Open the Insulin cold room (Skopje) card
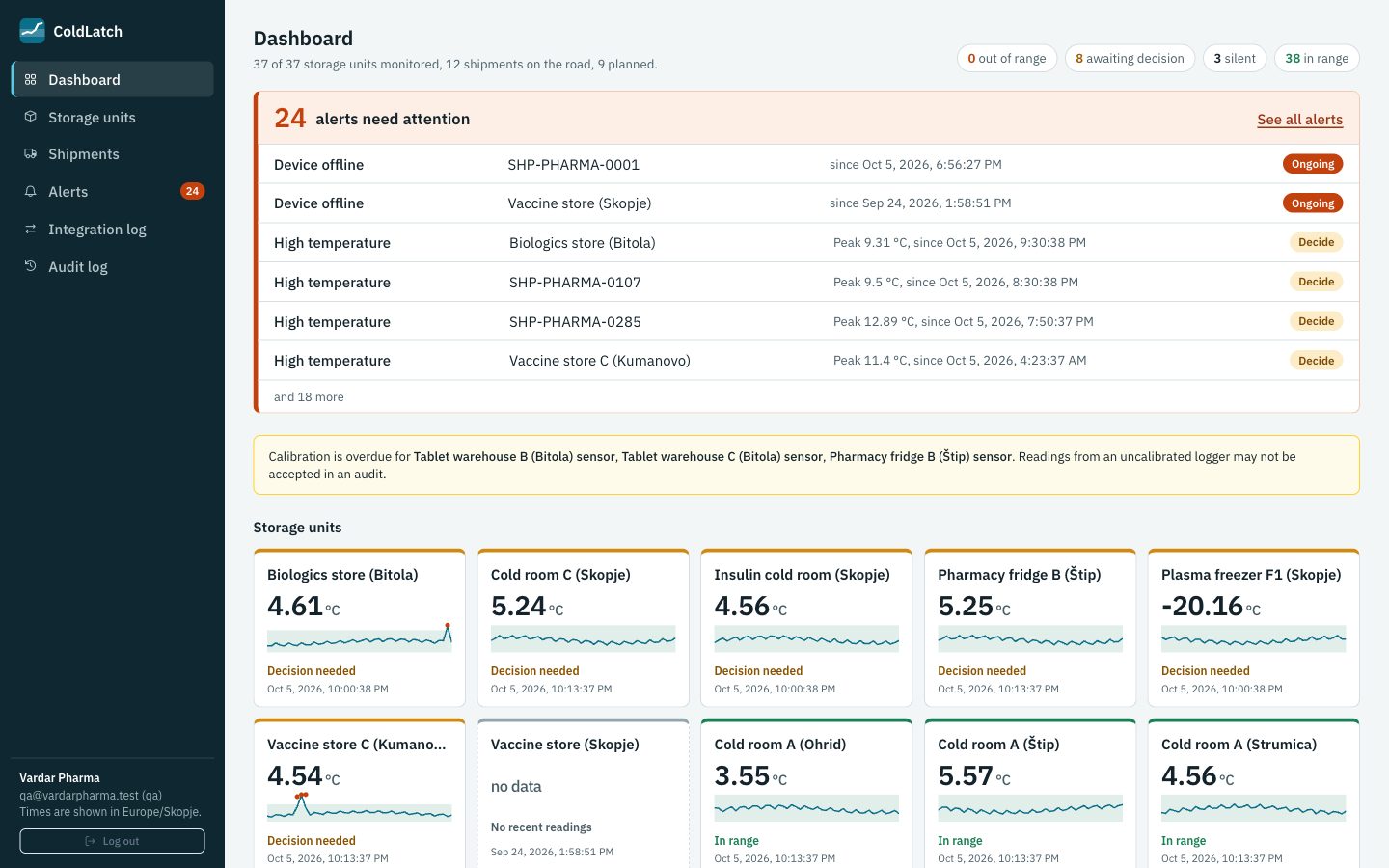Viewport: 1389px width, 868px height. (x=806, y=628)
